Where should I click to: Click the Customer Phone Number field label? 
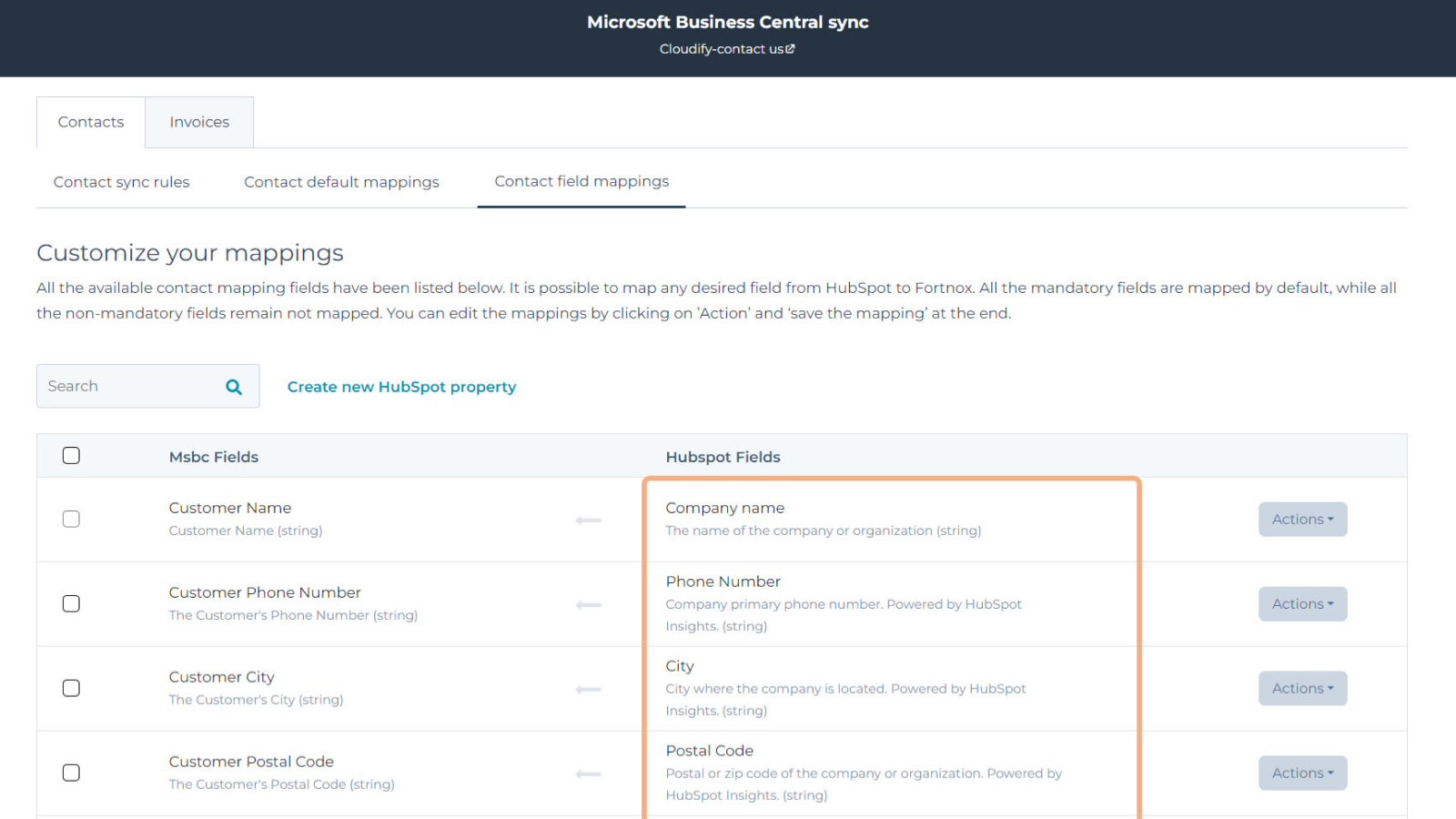pyautogui.click(x=265, y=592)
